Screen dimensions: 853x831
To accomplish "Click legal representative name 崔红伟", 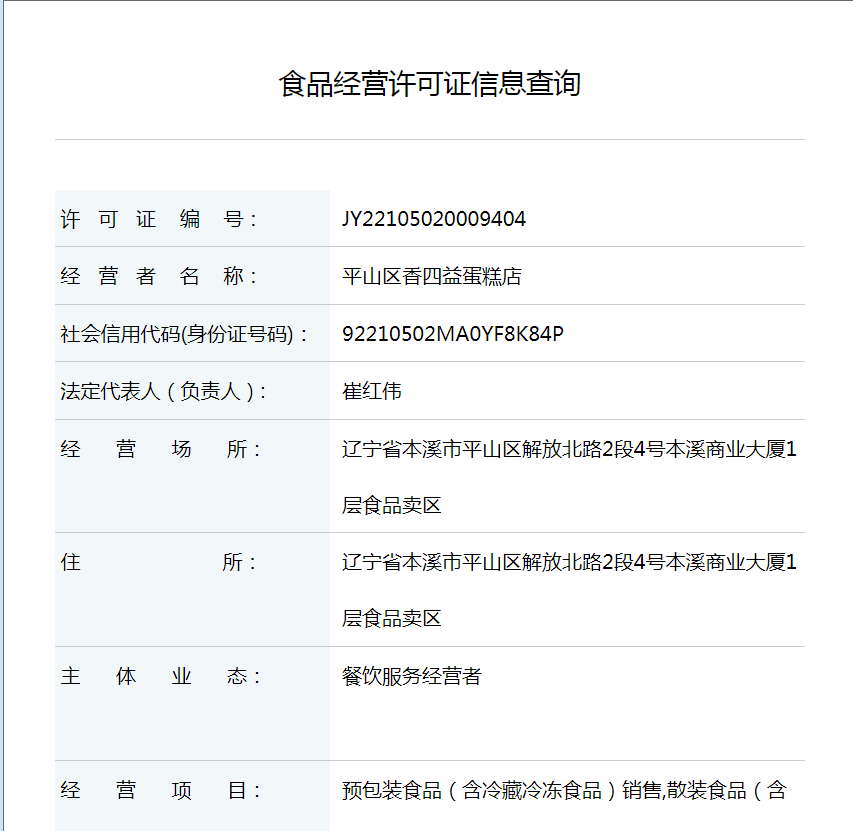I will point(372,391).
